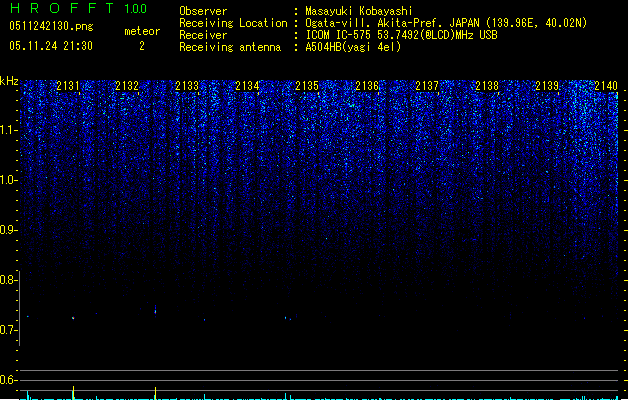The width and height of the screenshot is (629, 400).
Task: Click the HROFFT title text
Action: point(62,8)
